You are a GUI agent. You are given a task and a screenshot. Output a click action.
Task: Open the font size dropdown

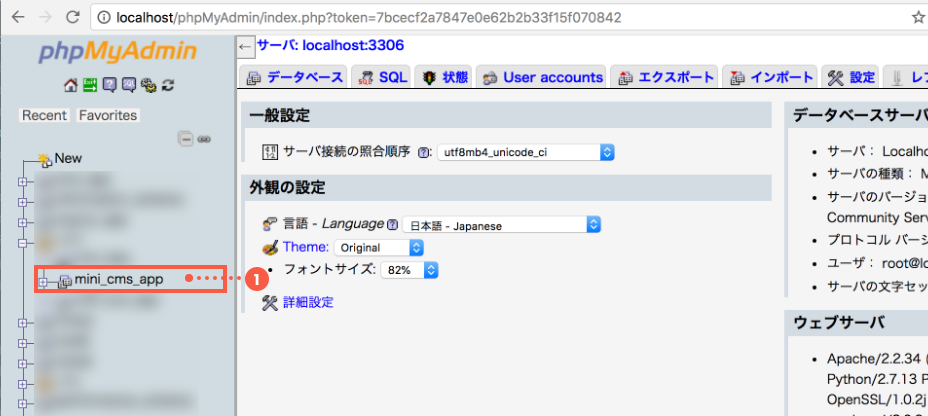point(411,270)
